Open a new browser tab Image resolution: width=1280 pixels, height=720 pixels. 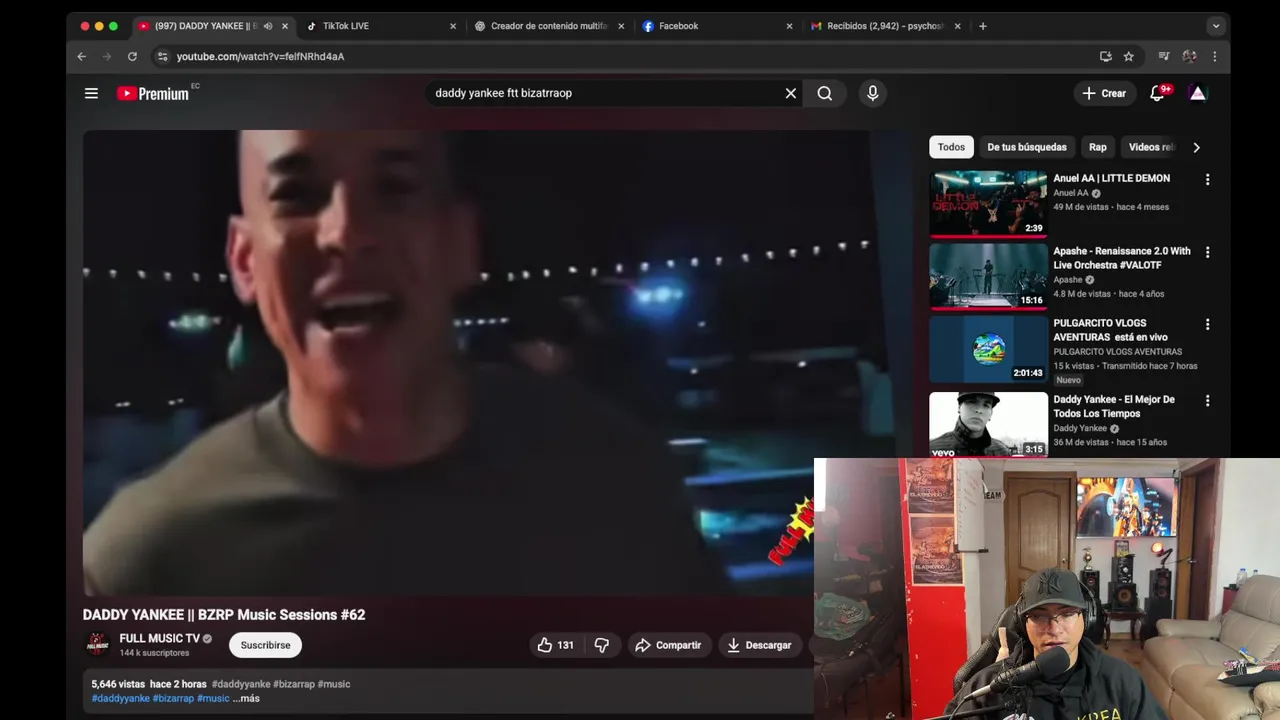[983, 26]
